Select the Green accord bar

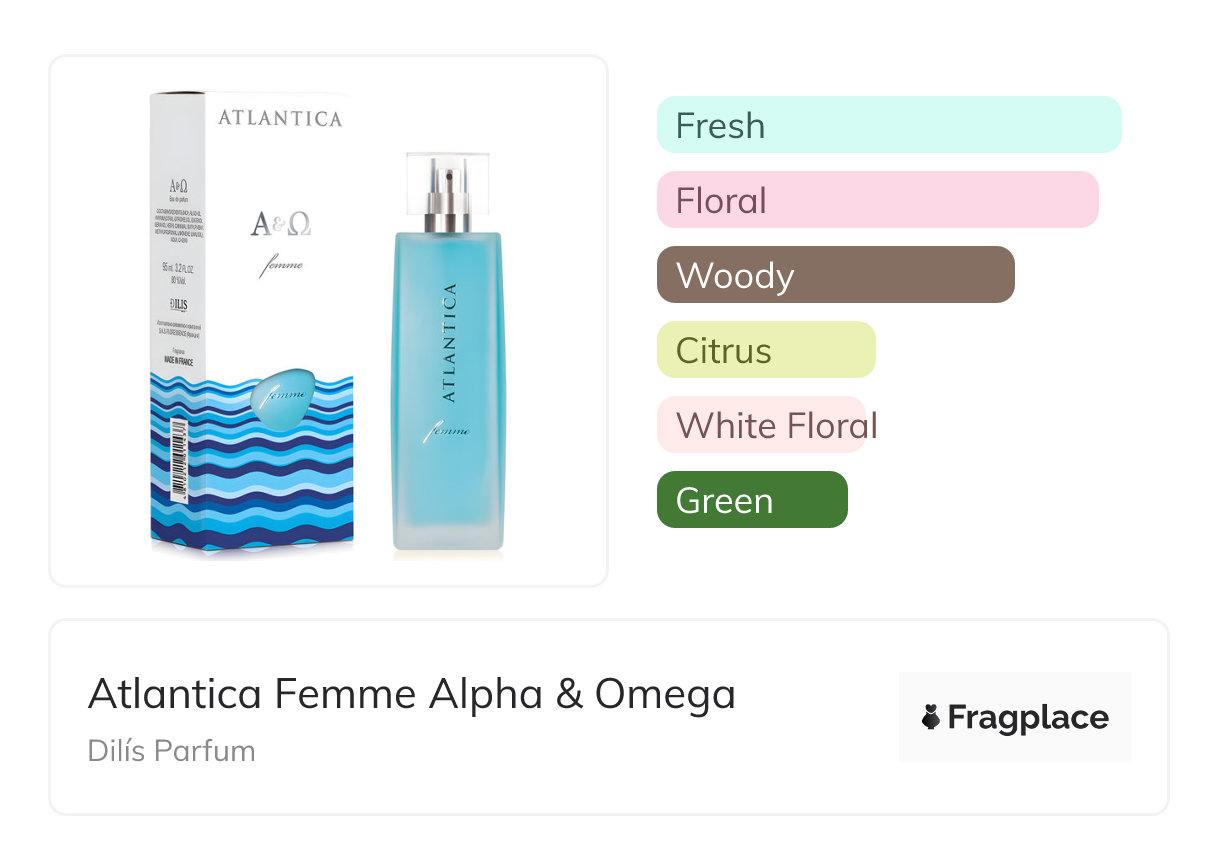tap(751, 500)
